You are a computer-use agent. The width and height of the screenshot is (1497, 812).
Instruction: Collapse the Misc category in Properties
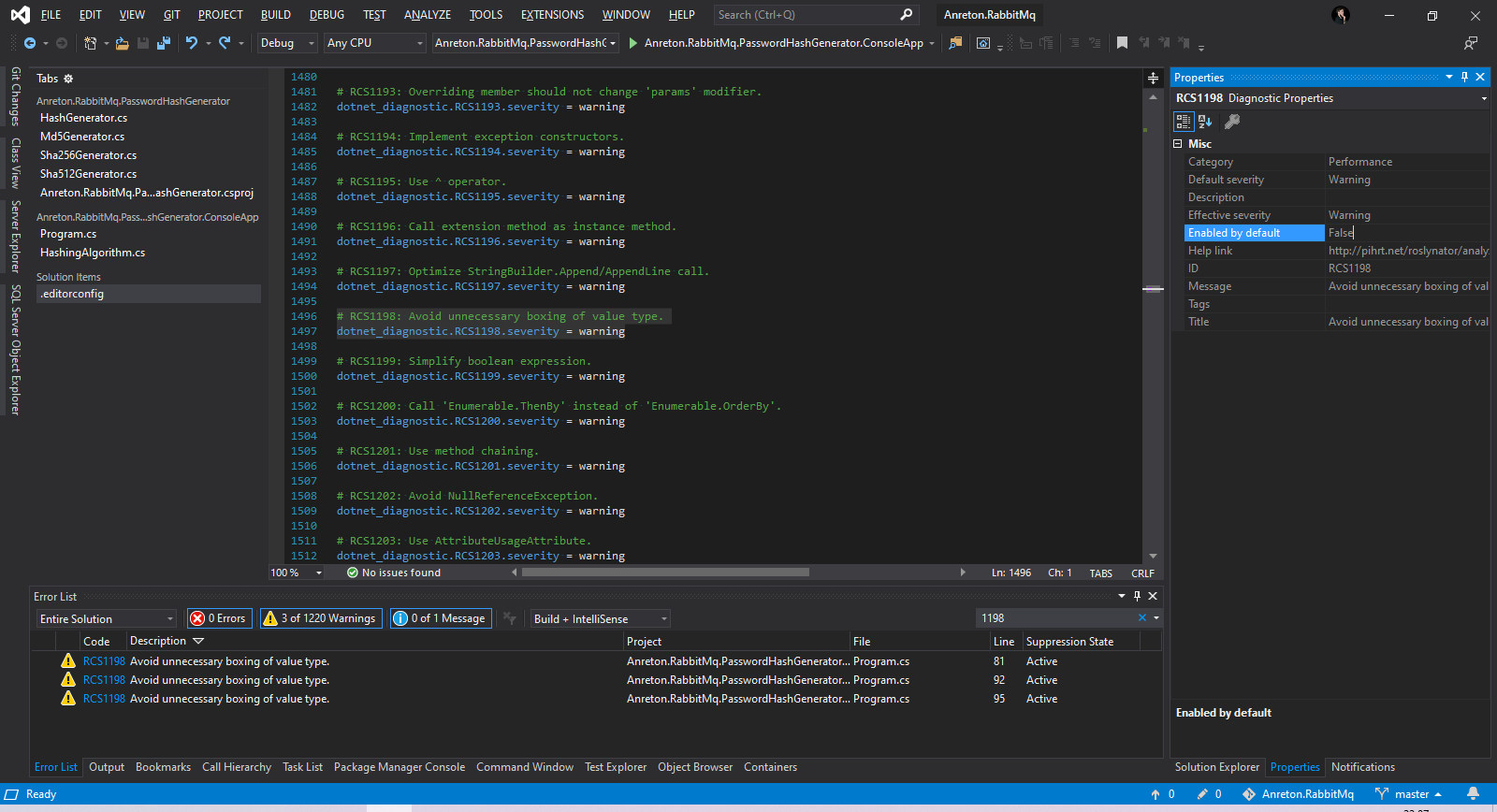coord(1178,144)
